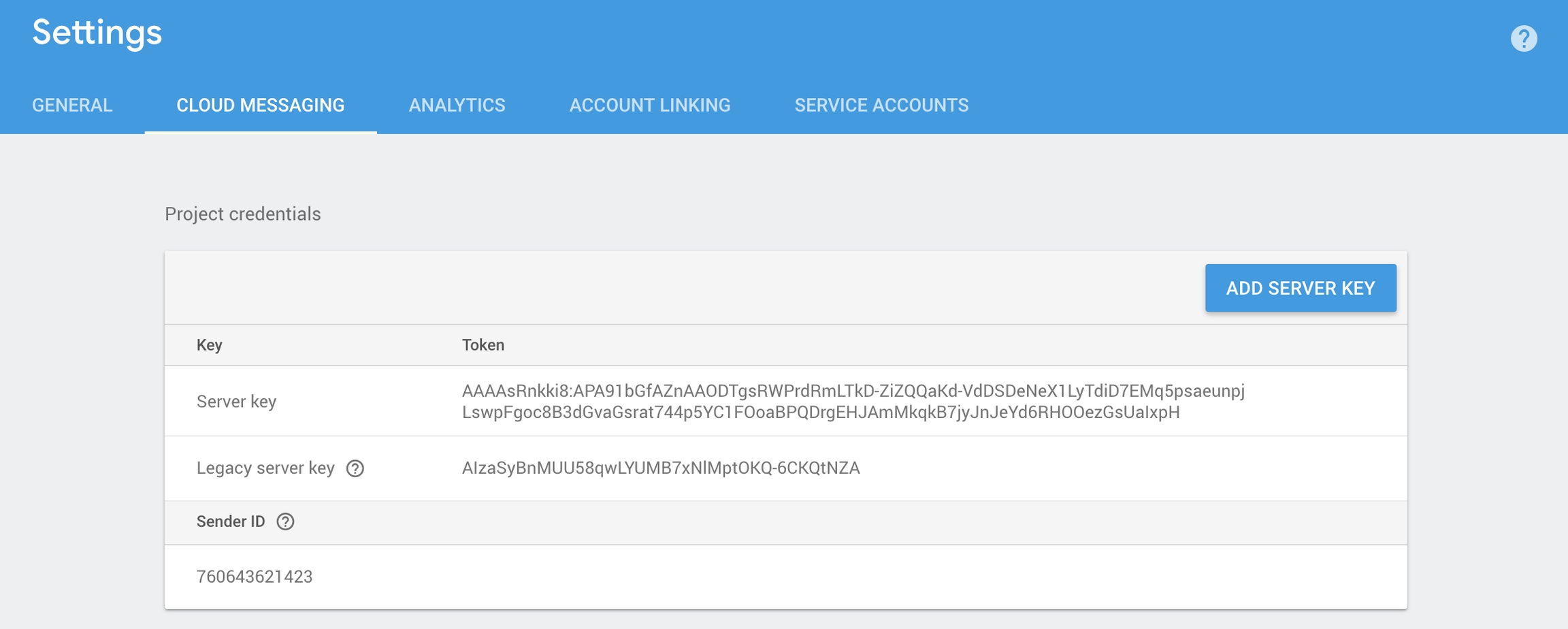
Task: Go to the Account Linking tab
Action: 650,105
